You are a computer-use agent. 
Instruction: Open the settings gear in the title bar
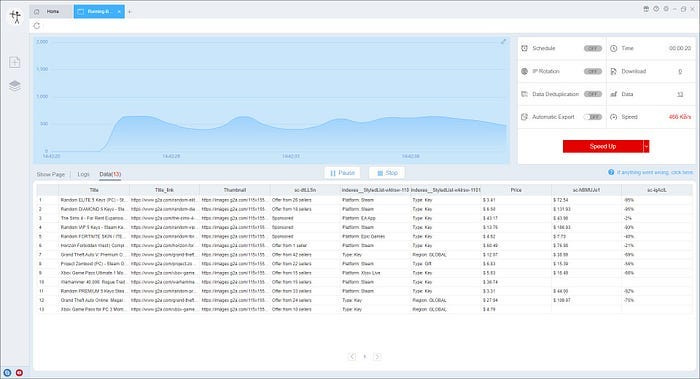666,9
